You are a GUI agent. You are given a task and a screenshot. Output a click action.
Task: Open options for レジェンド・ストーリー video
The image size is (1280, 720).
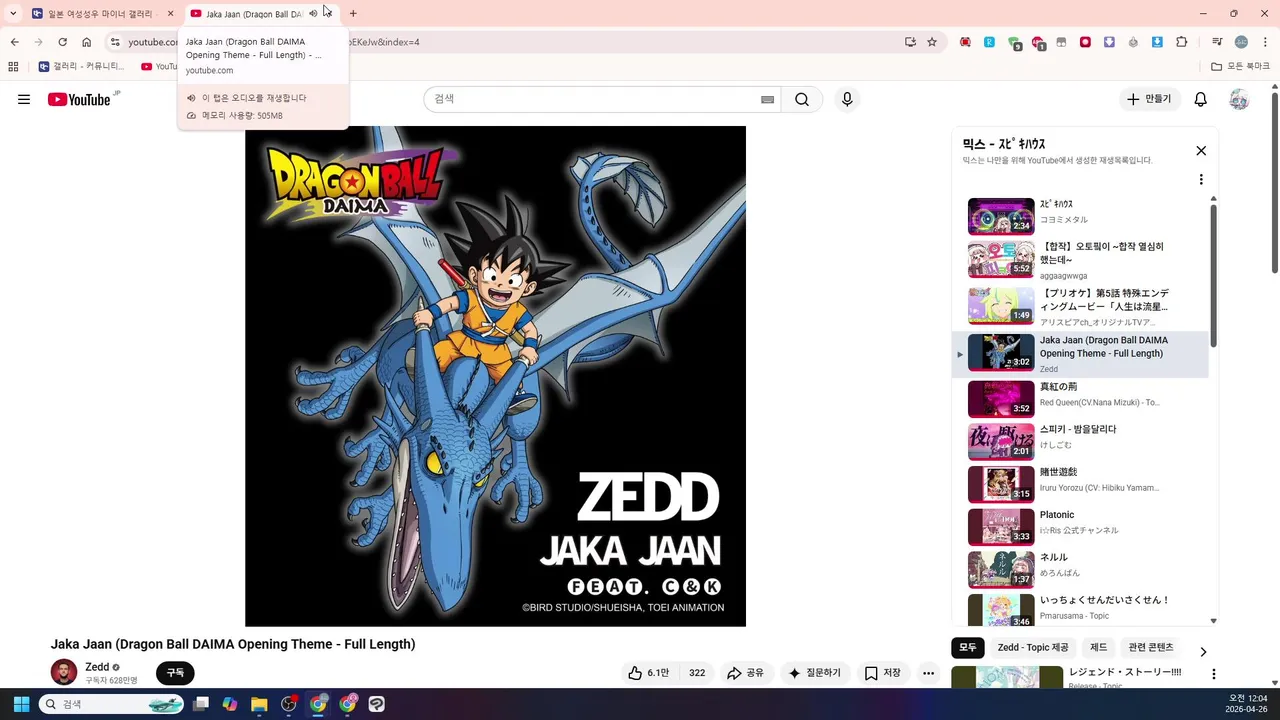[x=1214, y=675]
